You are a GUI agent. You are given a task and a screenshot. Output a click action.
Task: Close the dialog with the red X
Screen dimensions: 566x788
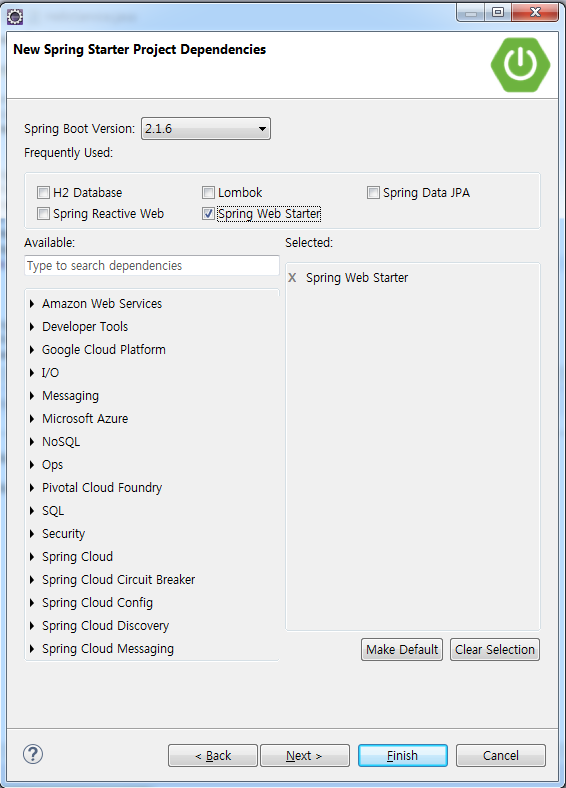point(535,12)
